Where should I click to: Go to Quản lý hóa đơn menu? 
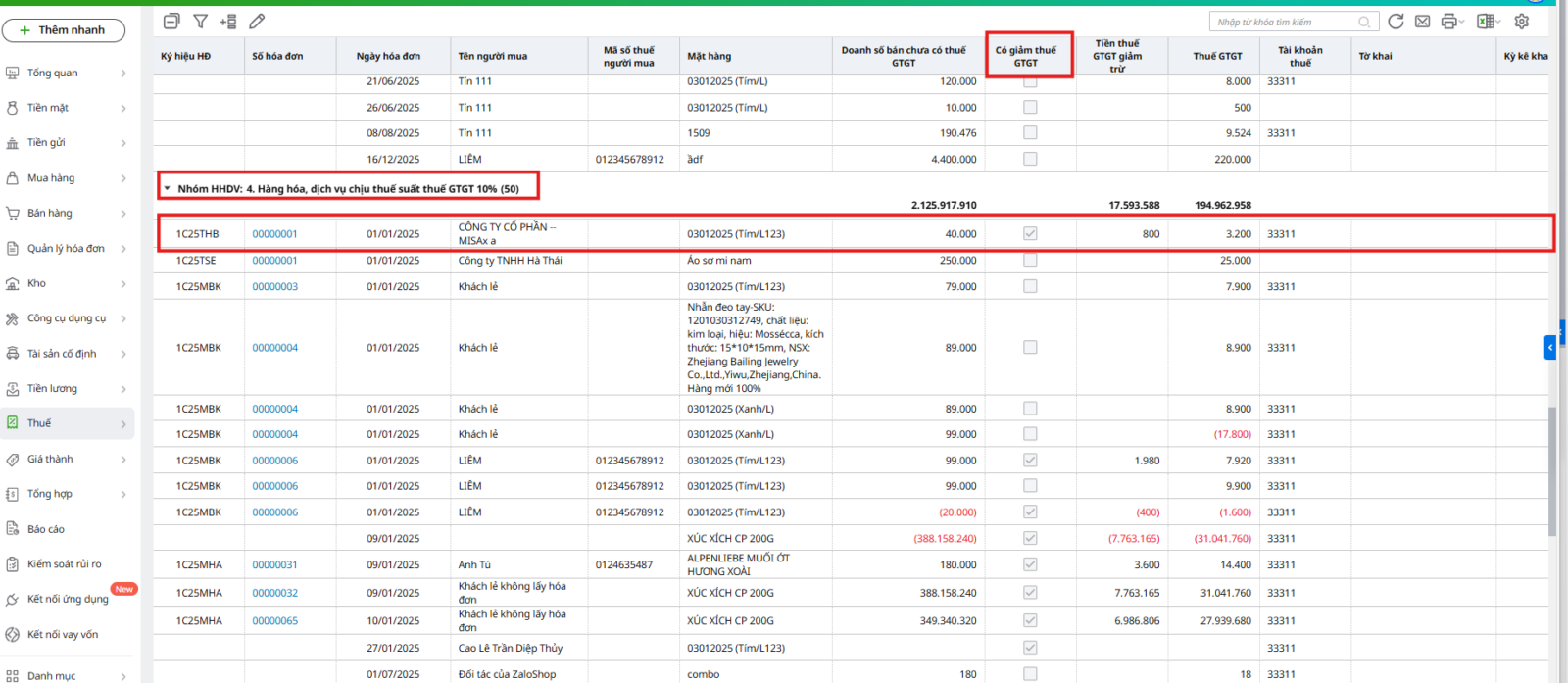[66, 249]
